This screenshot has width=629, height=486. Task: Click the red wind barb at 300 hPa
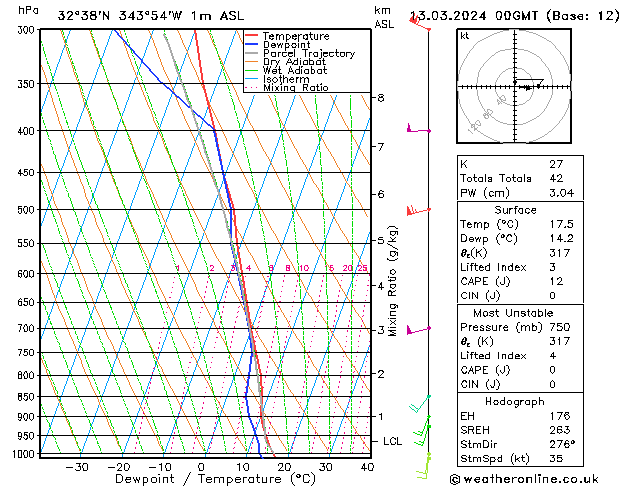point(420,24)
